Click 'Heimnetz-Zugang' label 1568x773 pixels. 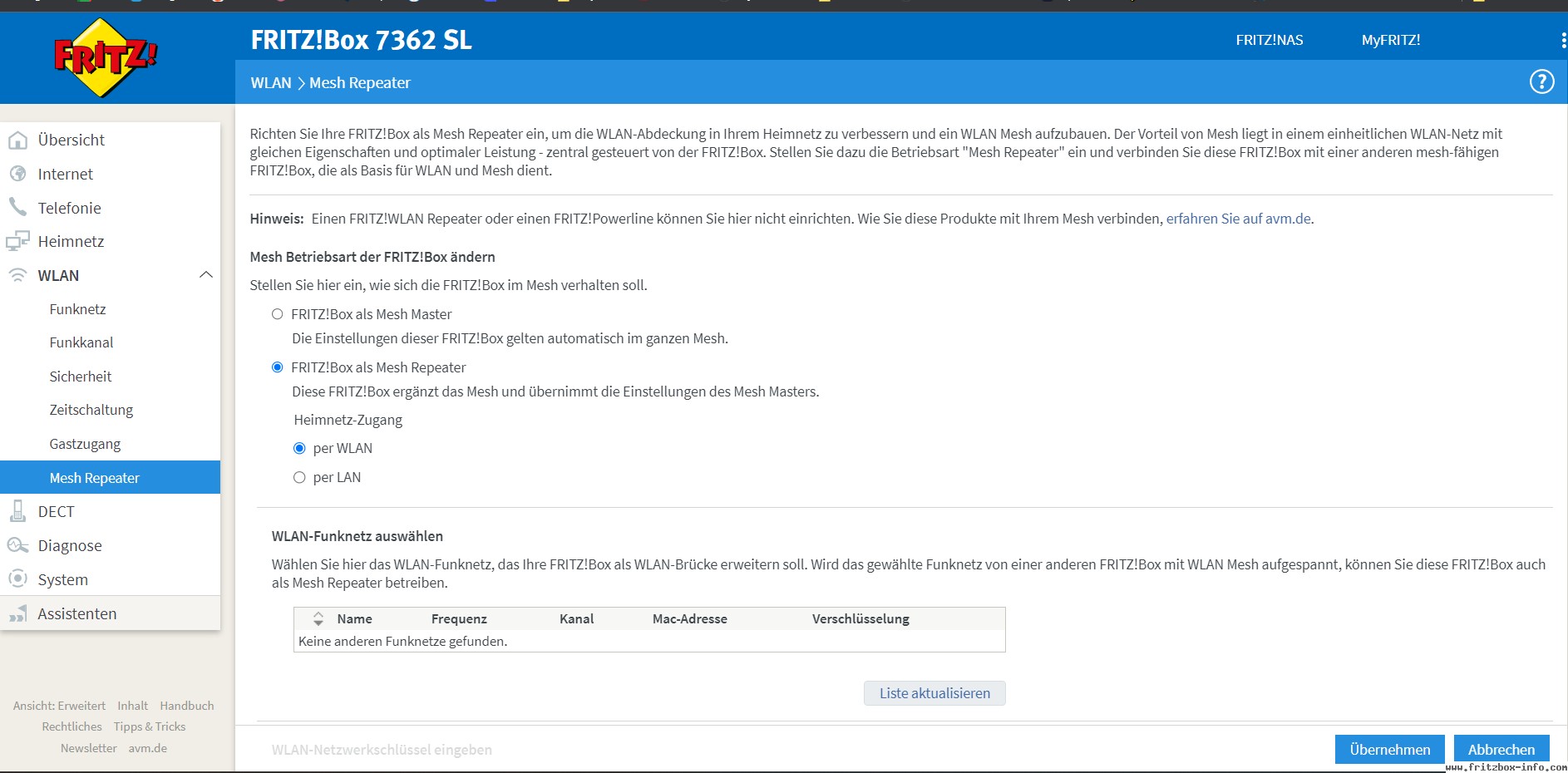point(348,420)
